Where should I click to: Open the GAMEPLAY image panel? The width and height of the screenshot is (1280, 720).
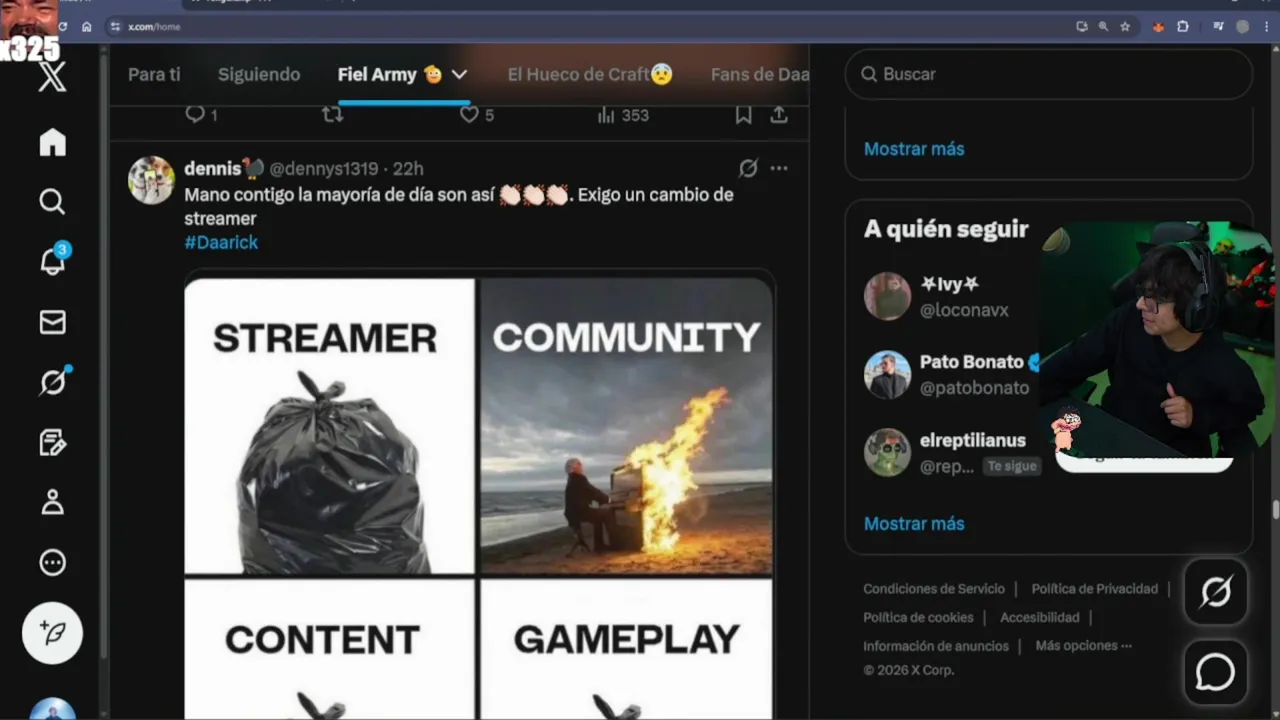[626, 650]
